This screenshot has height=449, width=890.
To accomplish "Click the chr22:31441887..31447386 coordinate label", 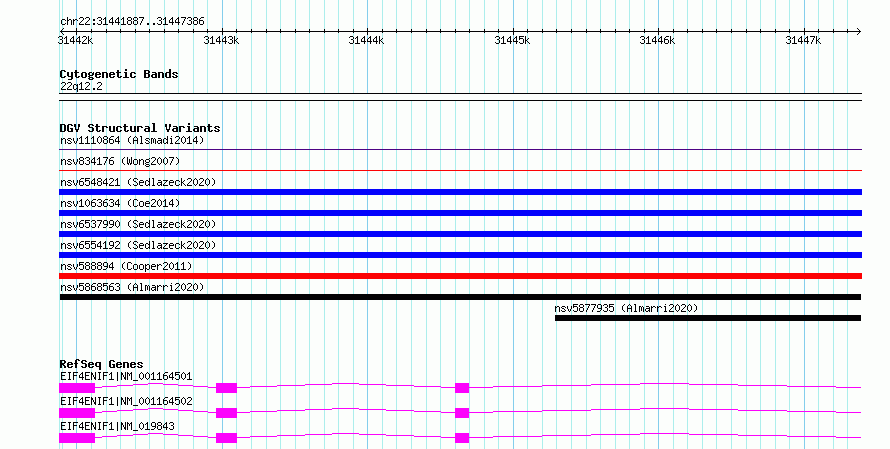I will click(x=132, y=22).
